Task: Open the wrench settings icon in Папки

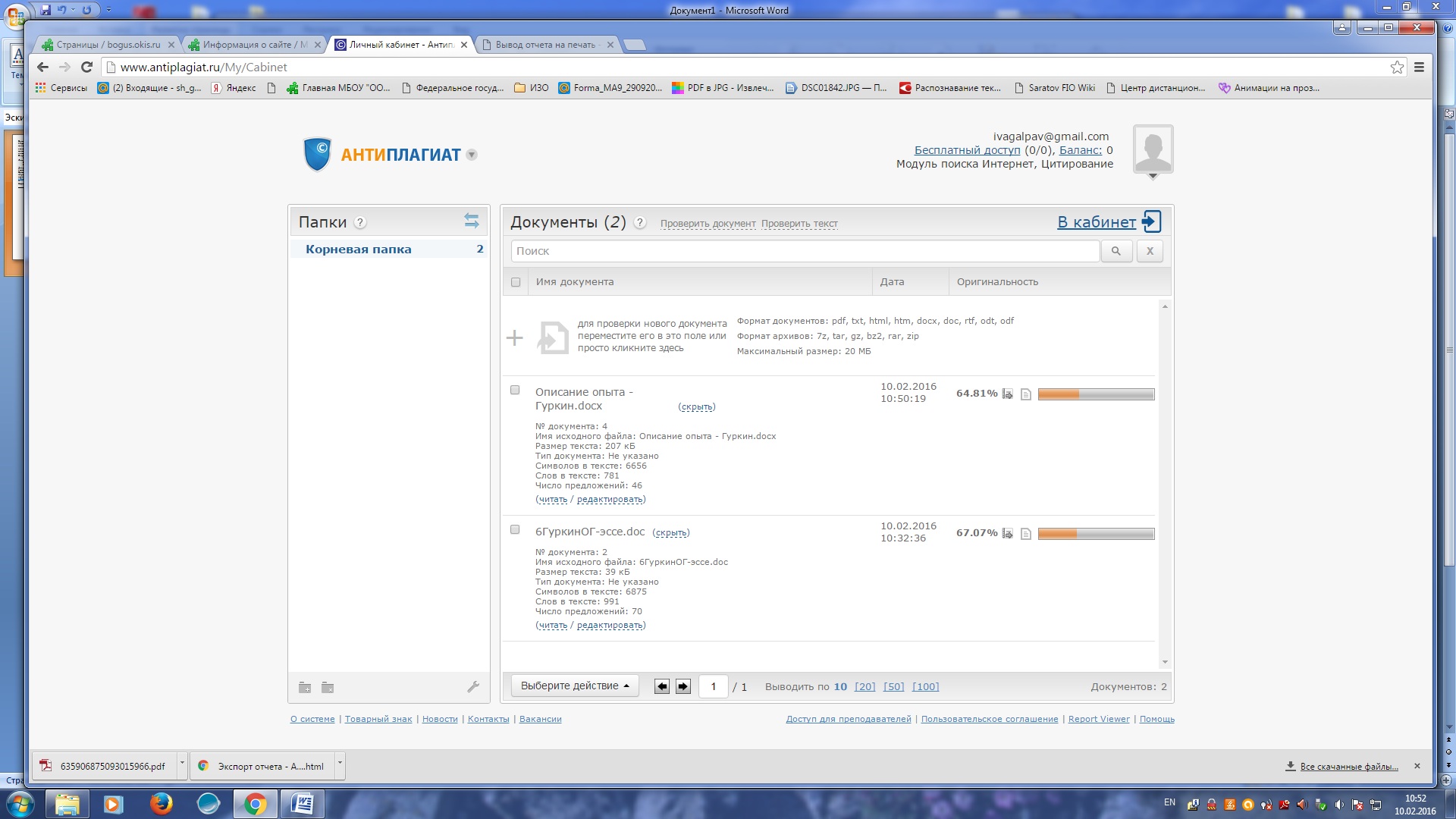Action: (473, 686)
